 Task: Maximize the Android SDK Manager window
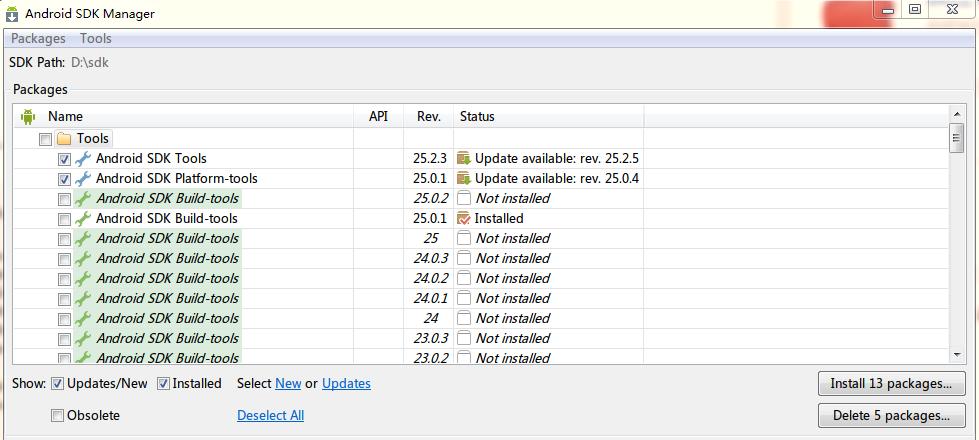tap(915, 9)
